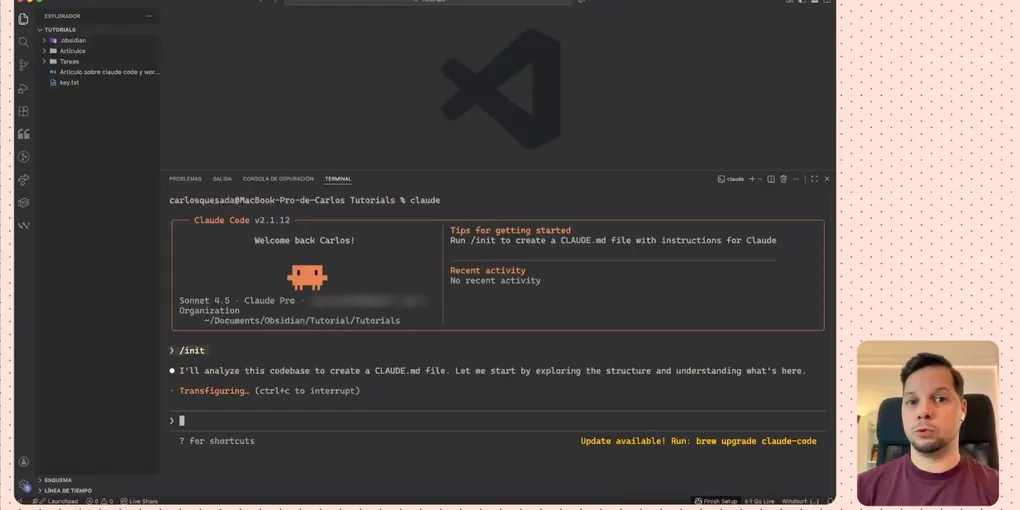
Task: Click the errors and warnings counter in status bar
Action: (x=100, y=502)
